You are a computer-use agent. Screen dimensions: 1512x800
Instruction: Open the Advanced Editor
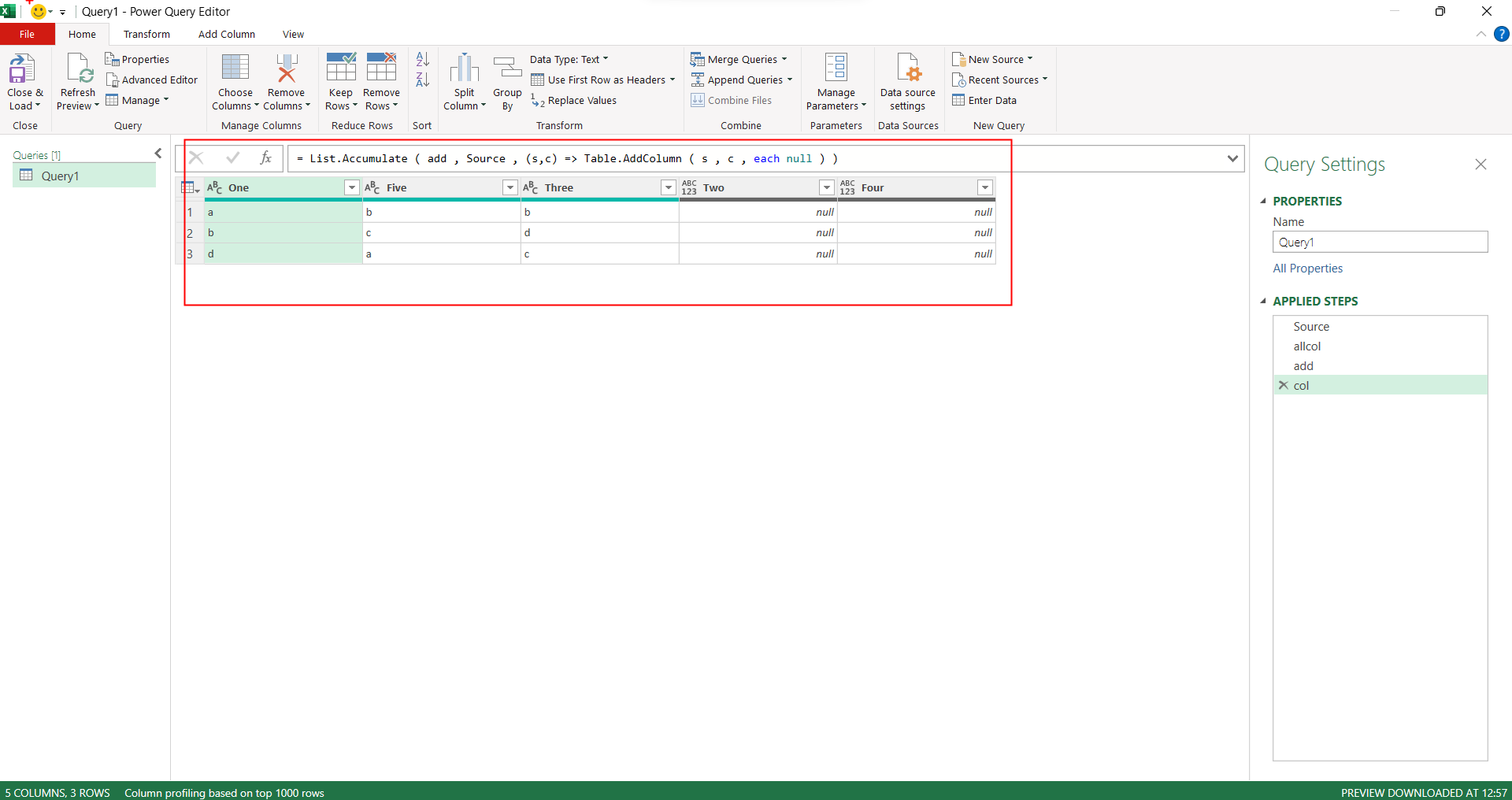click(x=152, y=80)
